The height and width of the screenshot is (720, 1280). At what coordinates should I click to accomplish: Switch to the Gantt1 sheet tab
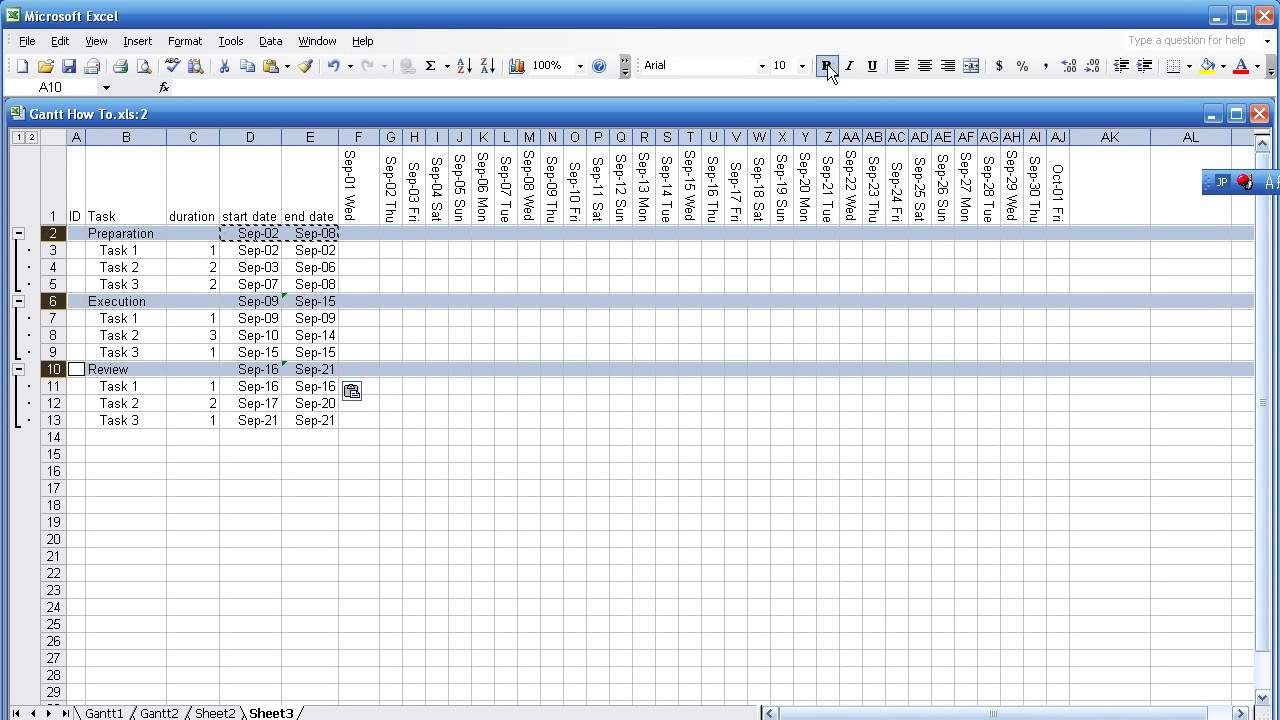click(104, 713)
